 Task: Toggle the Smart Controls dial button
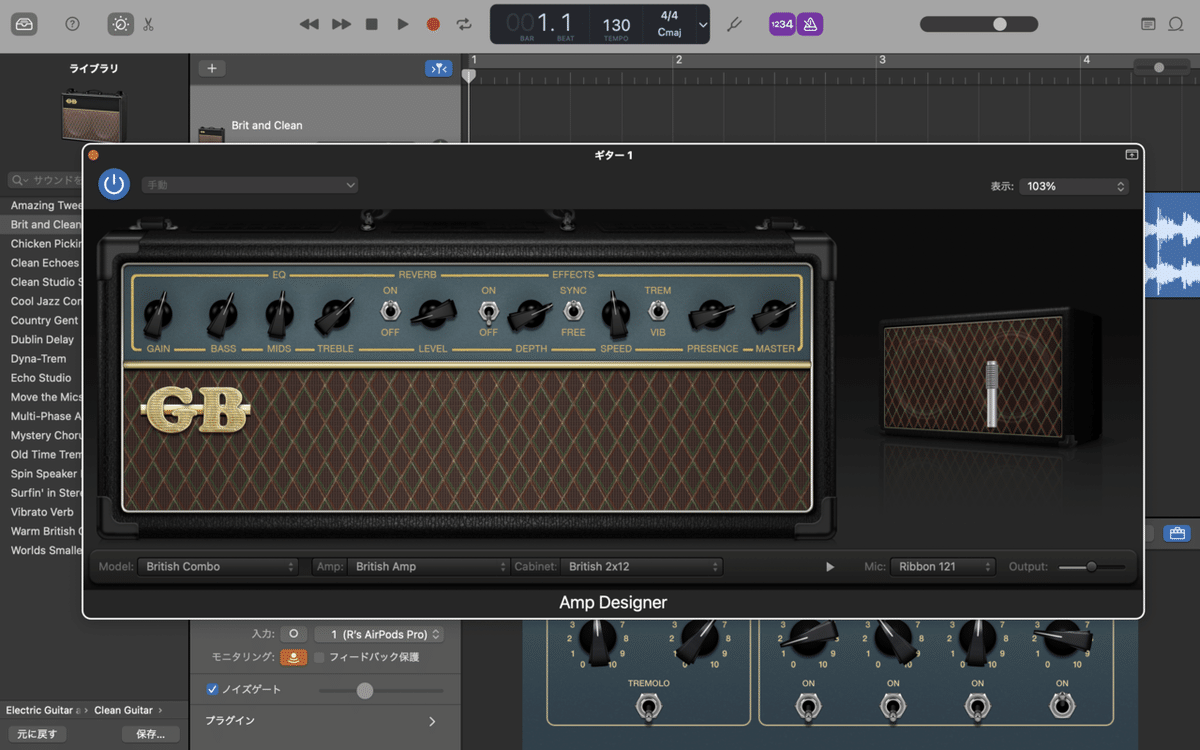coord(120,23)
